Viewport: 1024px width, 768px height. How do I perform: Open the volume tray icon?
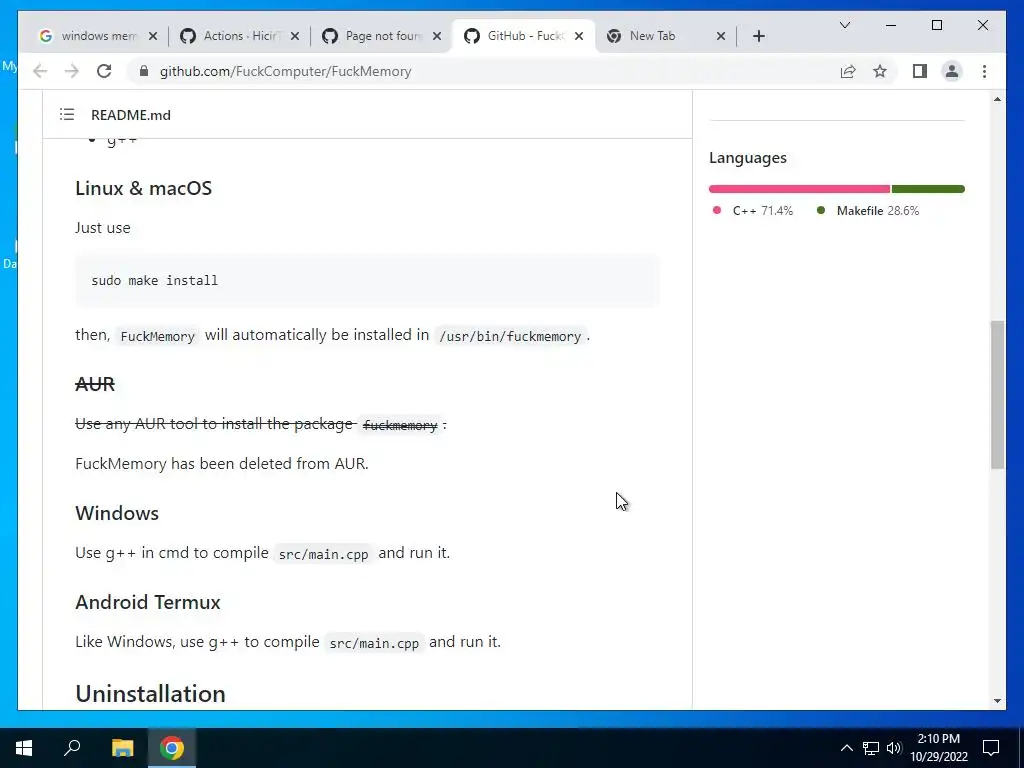(x=894, y=748)
